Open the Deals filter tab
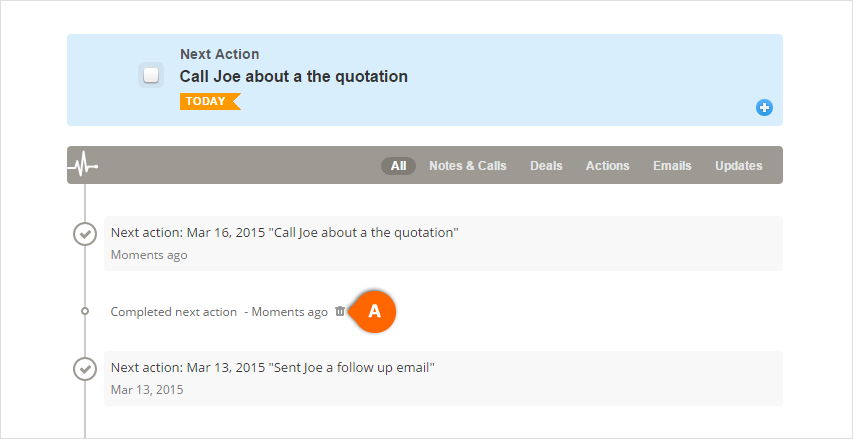The height and width of the screenshot is (439, 853). (546, 165)
